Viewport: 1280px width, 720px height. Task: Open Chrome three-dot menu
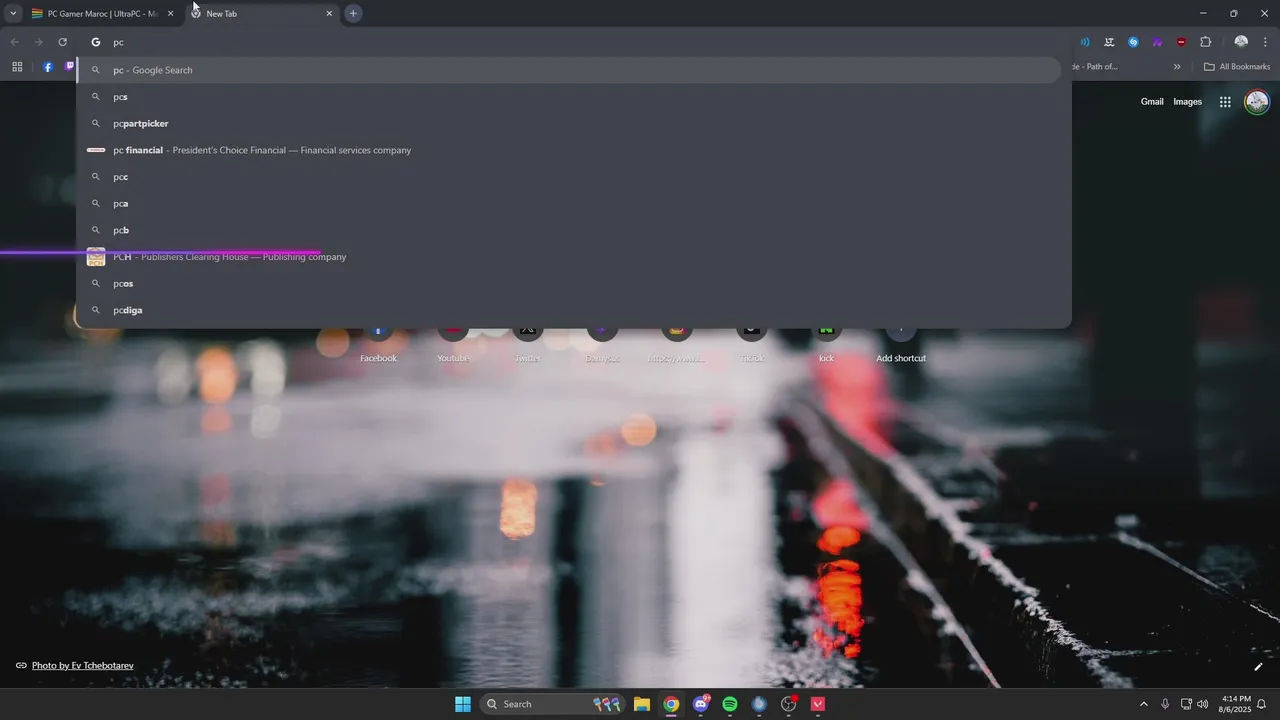click(1266, 42)
